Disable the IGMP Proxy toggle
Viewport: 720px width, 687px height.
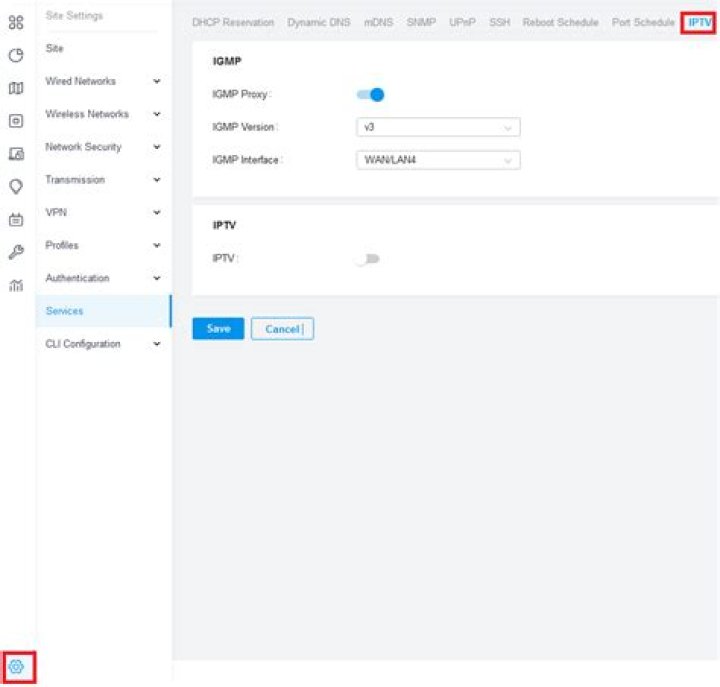click(x=370, y=95)
